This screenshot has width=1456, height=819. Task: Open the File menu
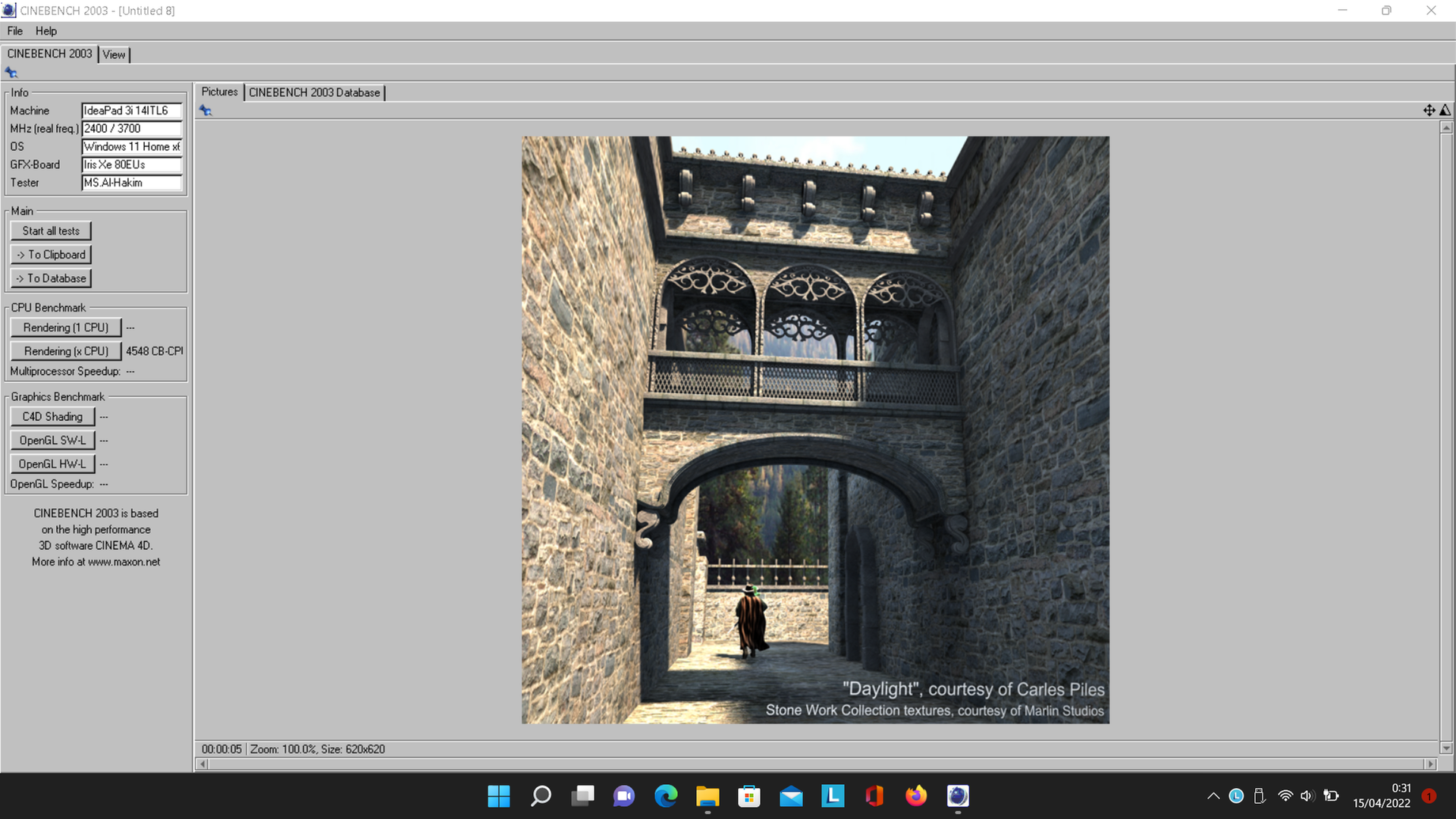pyautogui.click(x=15, y=31)
